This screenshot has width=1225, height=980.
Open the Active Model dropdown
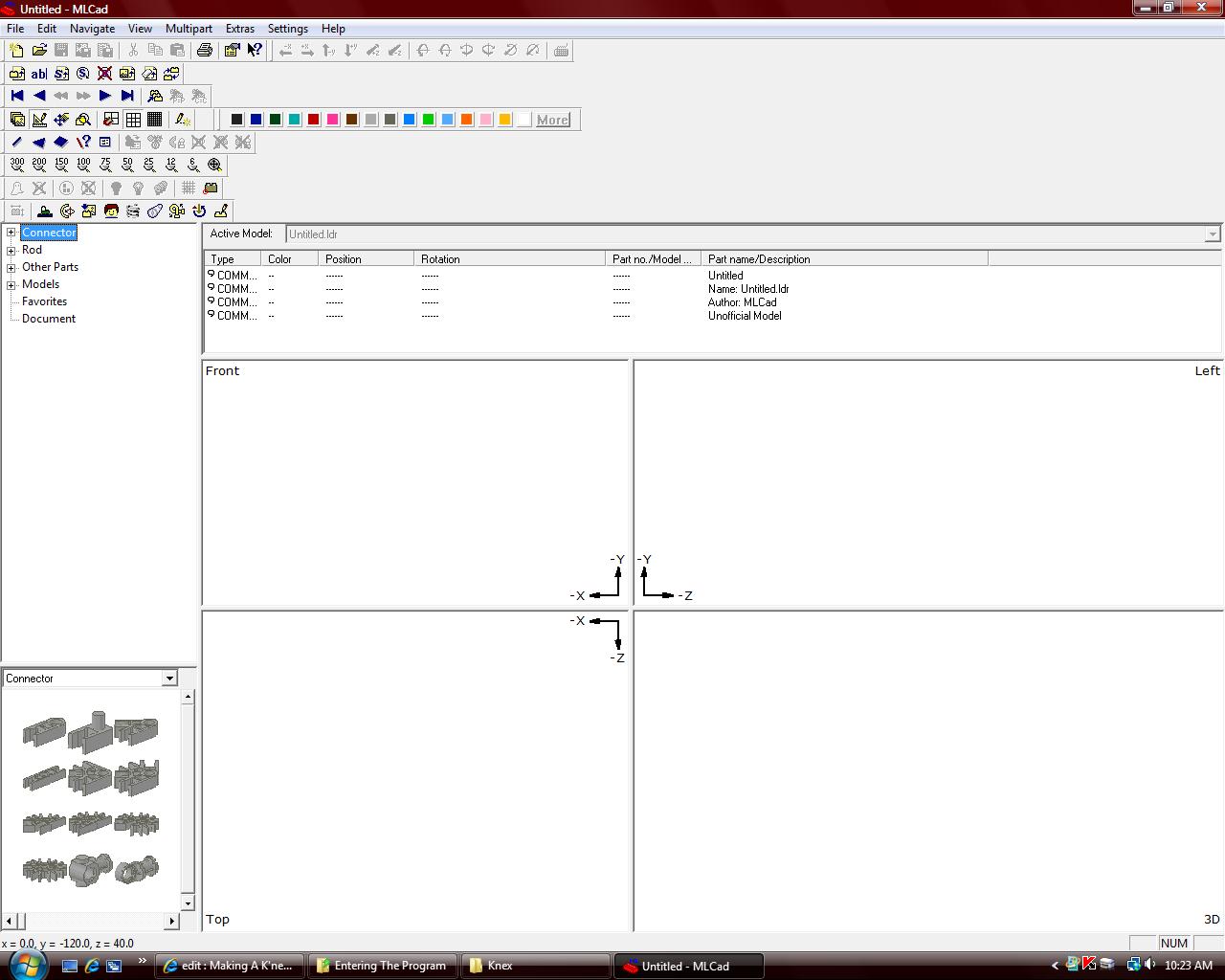pos(1213,234)
